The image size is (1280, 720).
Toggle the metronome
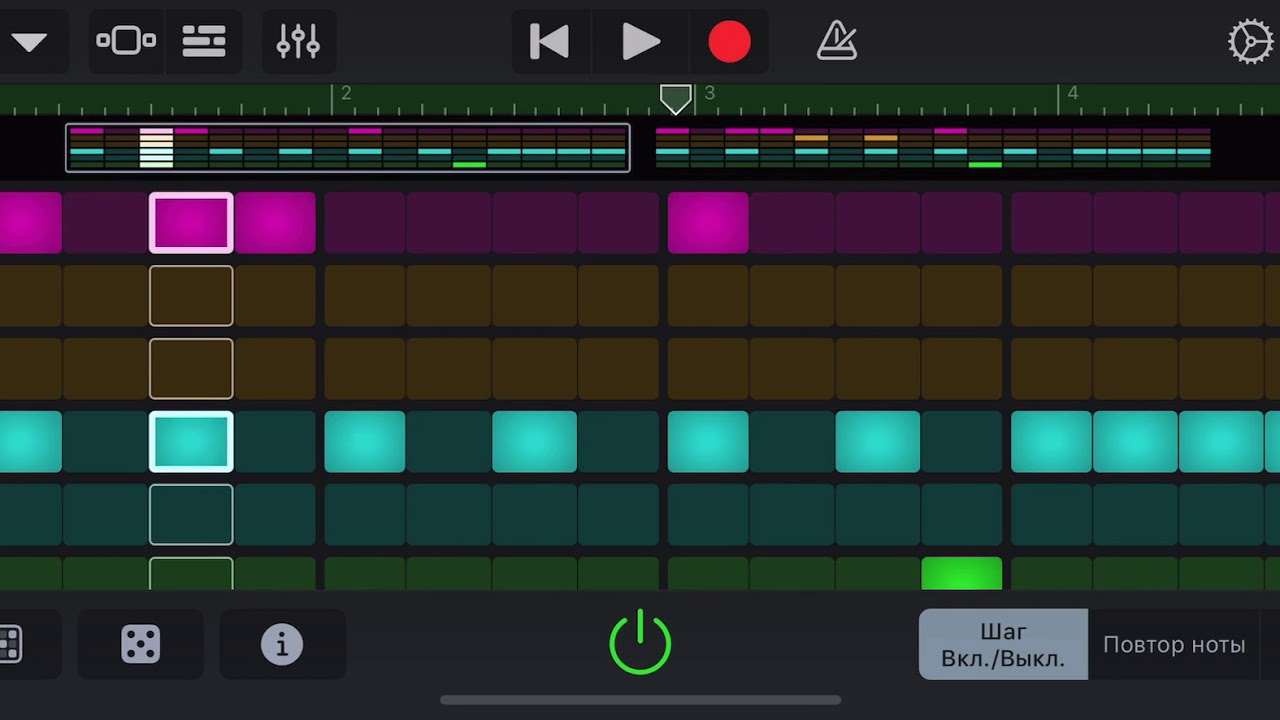(837, 42)
